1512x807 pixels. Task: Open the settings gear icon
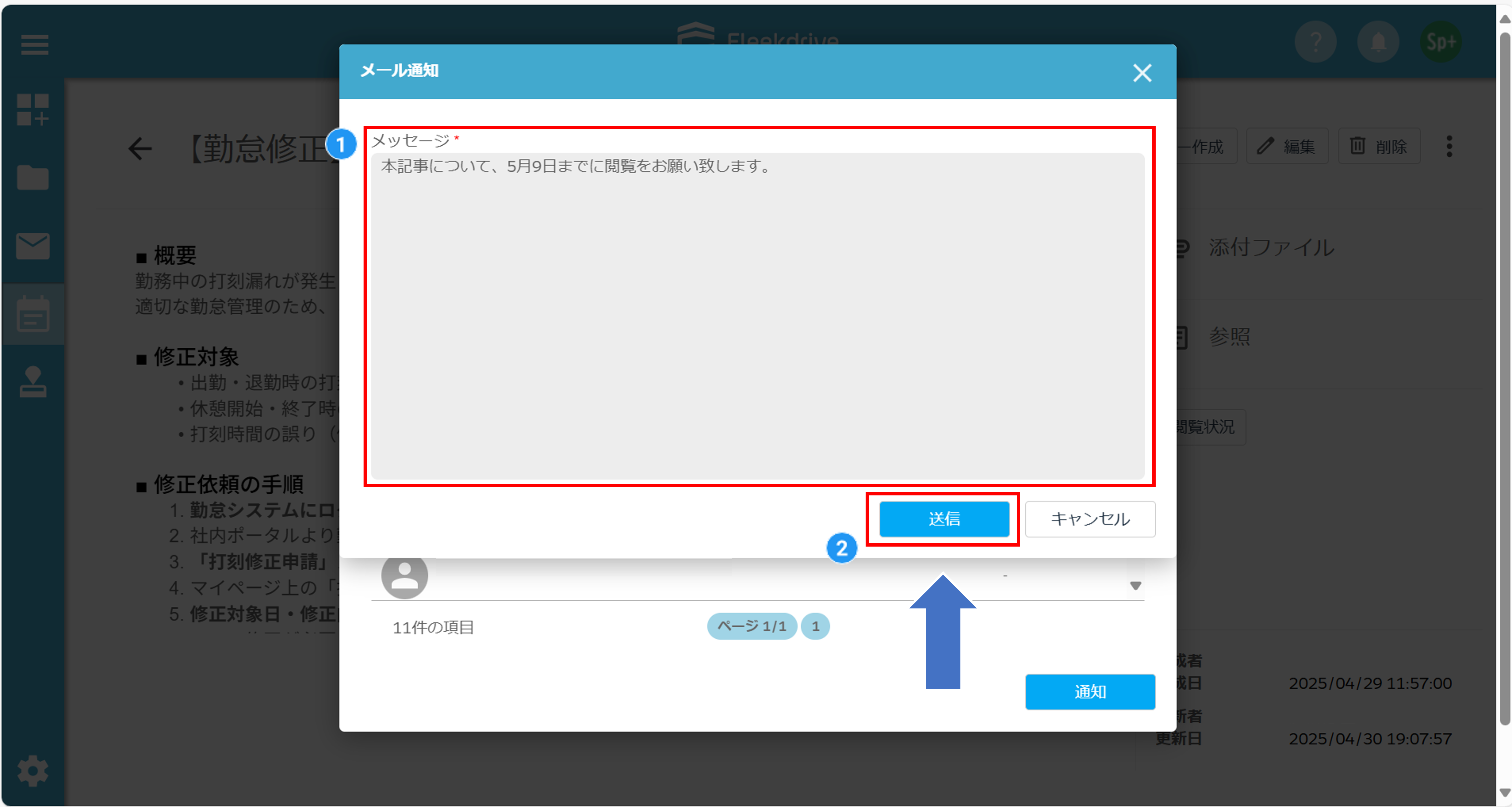33,771
